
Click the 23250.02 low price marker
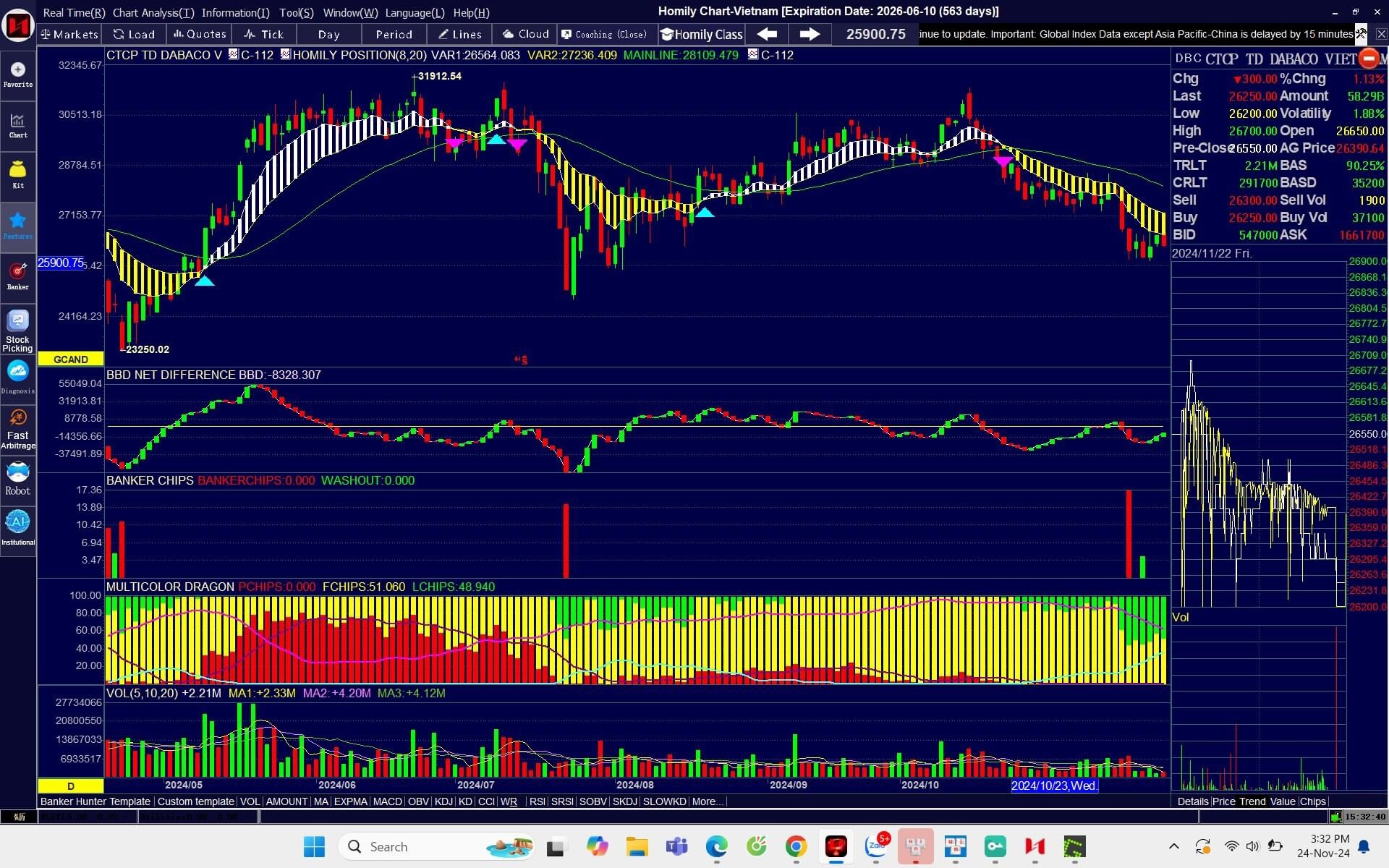tap(147, 349)
